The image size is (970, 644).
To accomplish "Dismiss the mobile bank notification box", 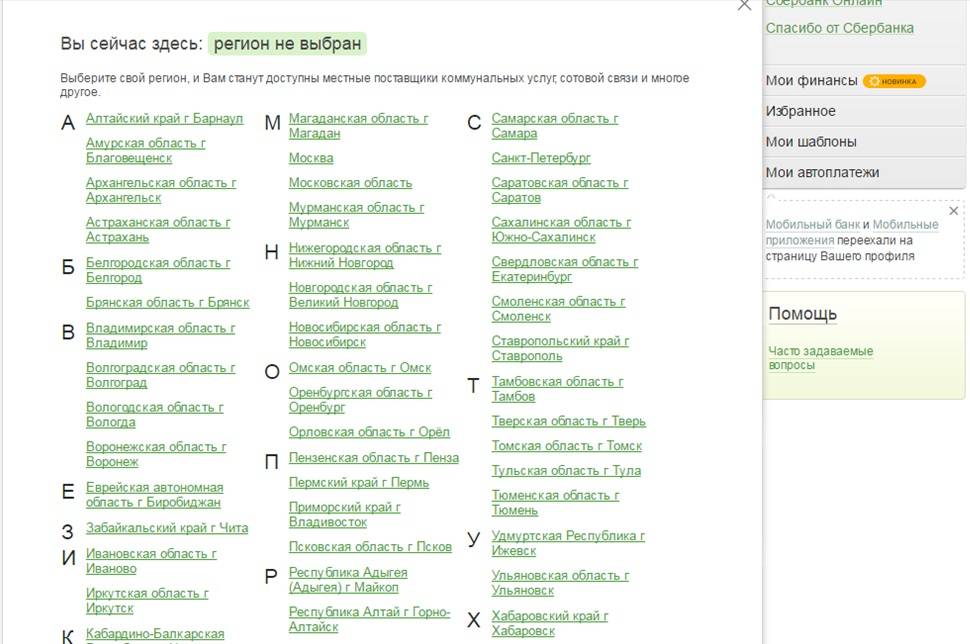I will [953, 211].
